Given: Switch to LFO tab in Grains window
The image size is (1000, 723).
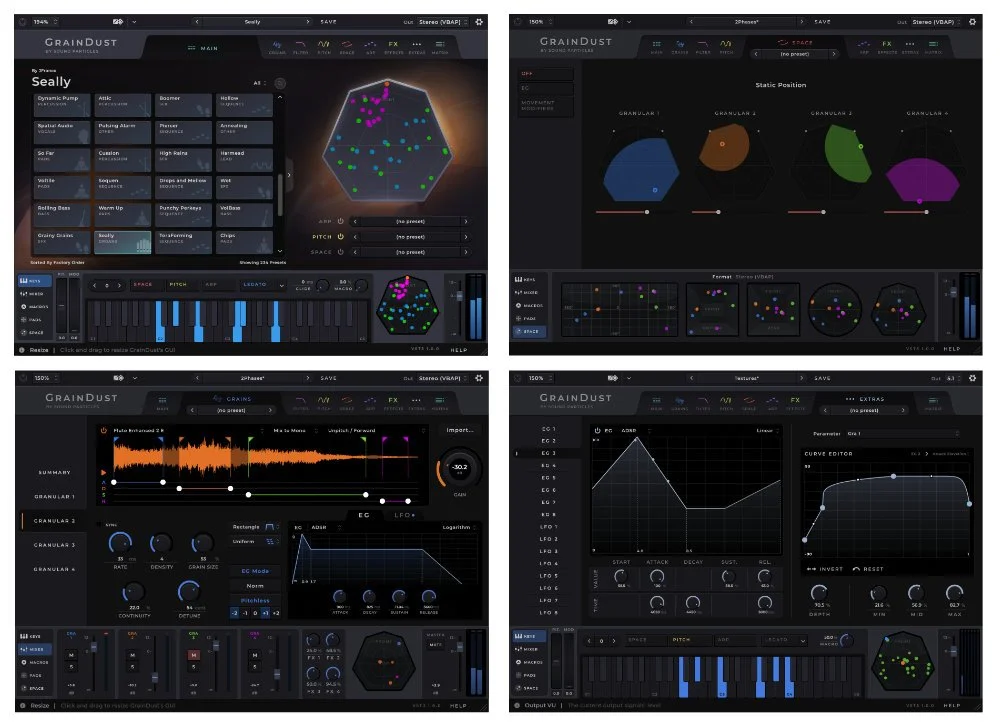Looking at the screenshot, I should pos(404,515).
